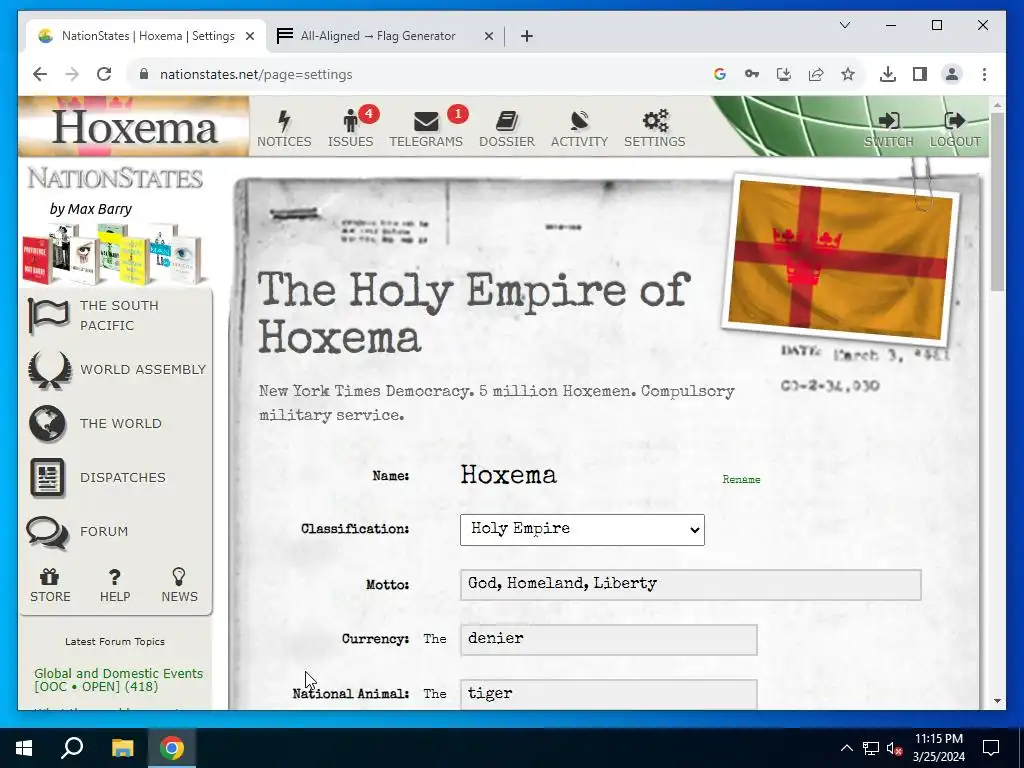Open a new Chrome tab

[526, 36]
